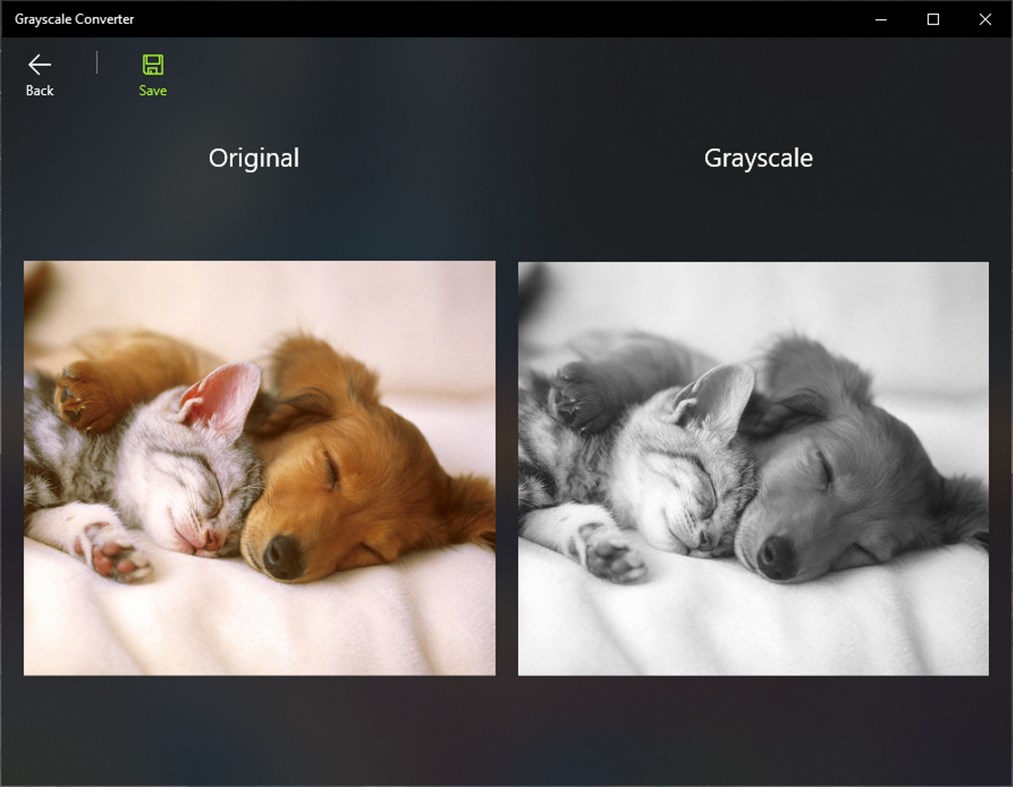Screen dimensions: 1013x787
Task: Click the Grayscale Converter title bar text
Action: [x=72, y=19]
